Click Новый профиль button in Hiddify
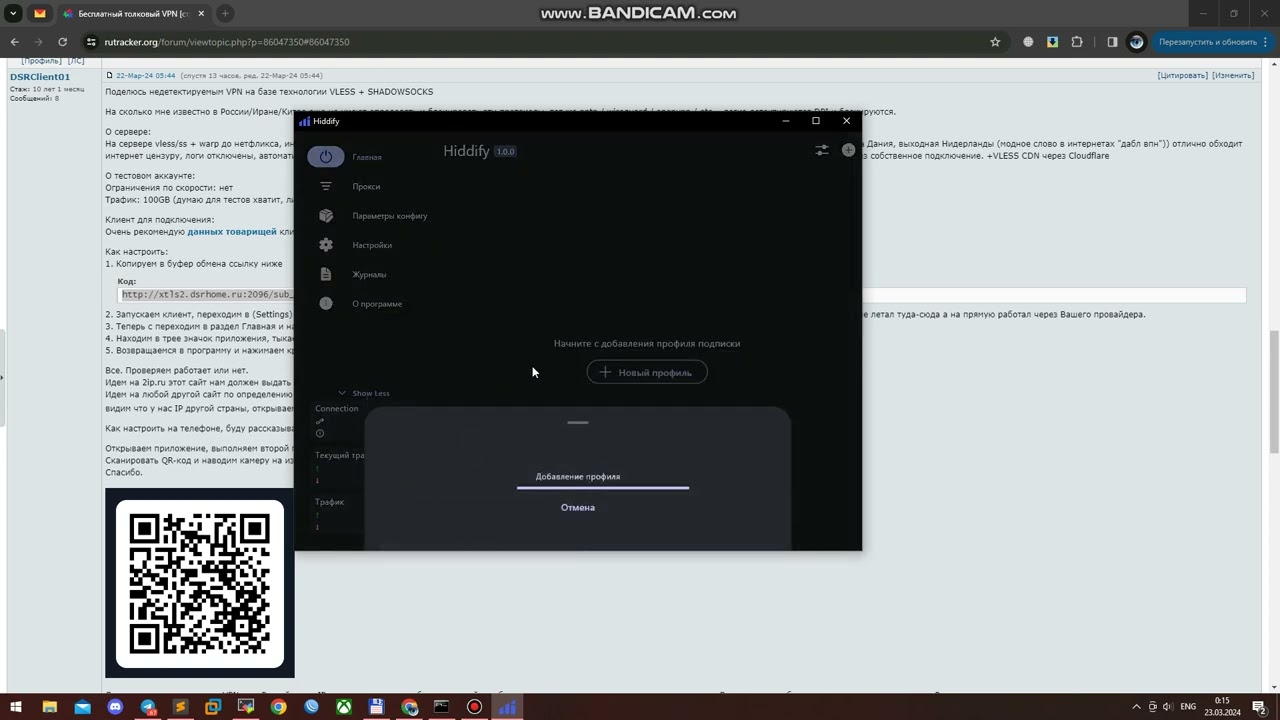 coord(647,372)
